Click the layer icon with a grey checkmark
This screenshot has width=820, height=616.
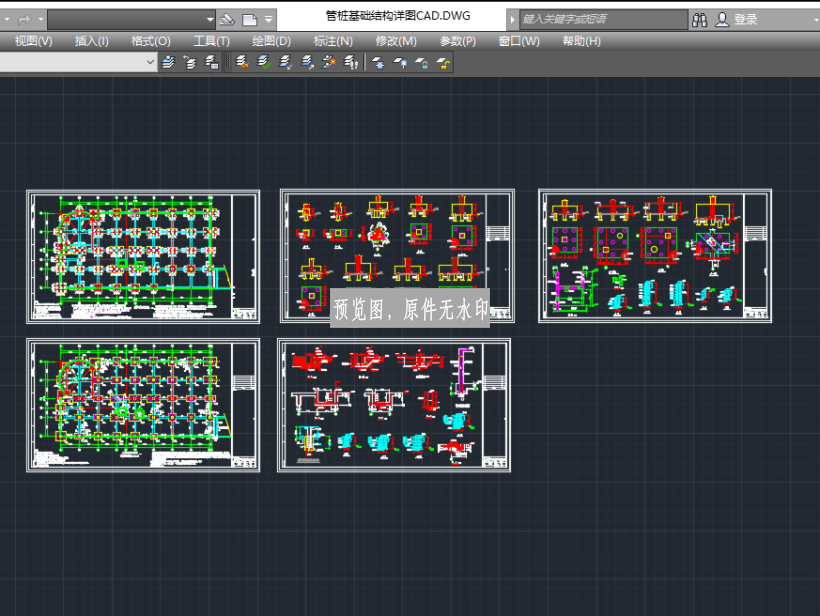[285, 62]
